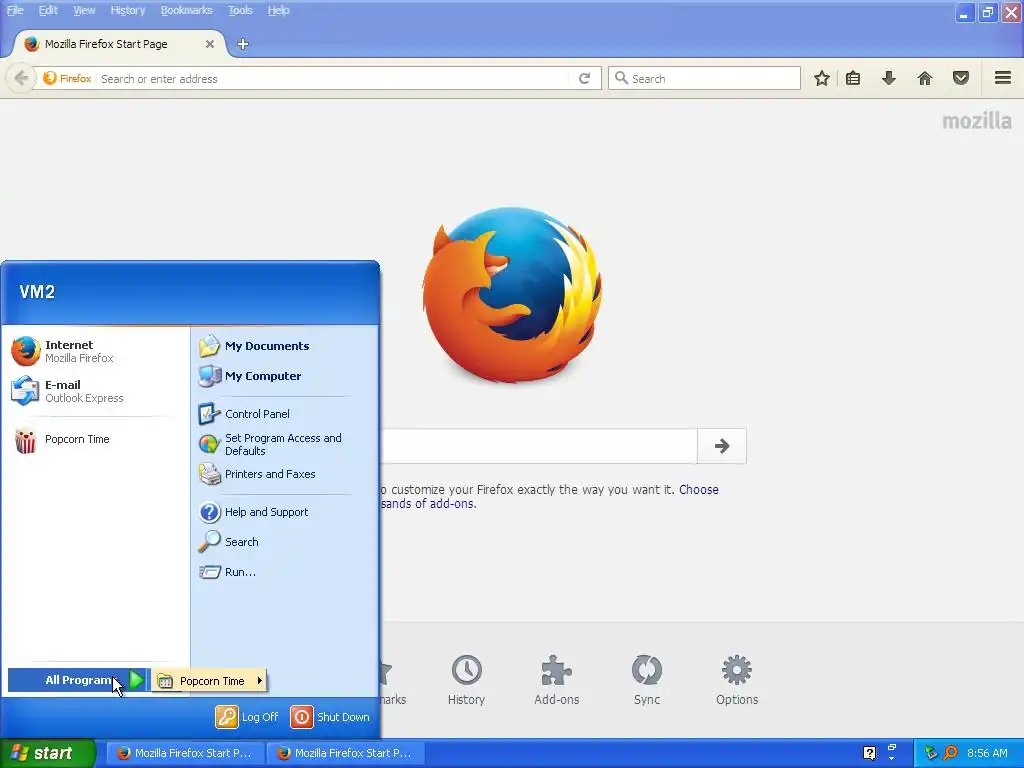Click the 8:56 AM system clock

click(x=987, y=753)
